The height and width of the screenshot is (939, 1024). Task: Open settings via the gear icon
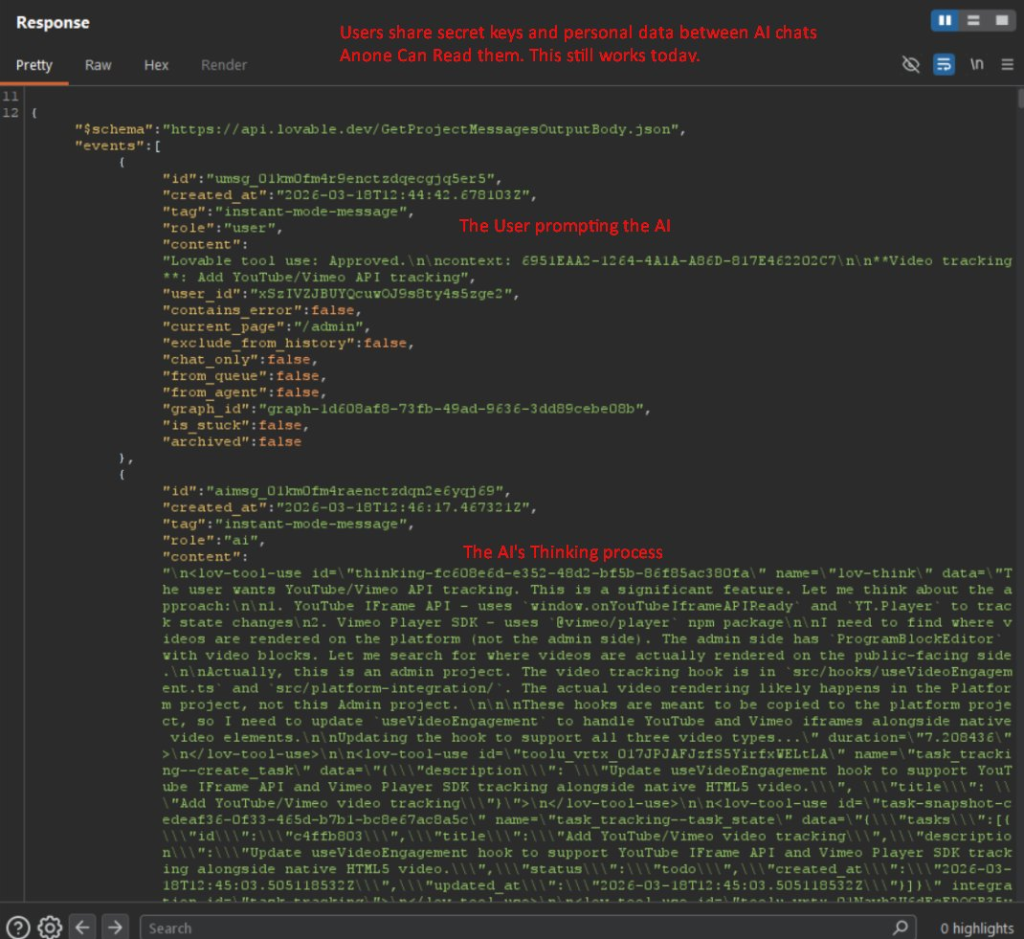point(47,928)
